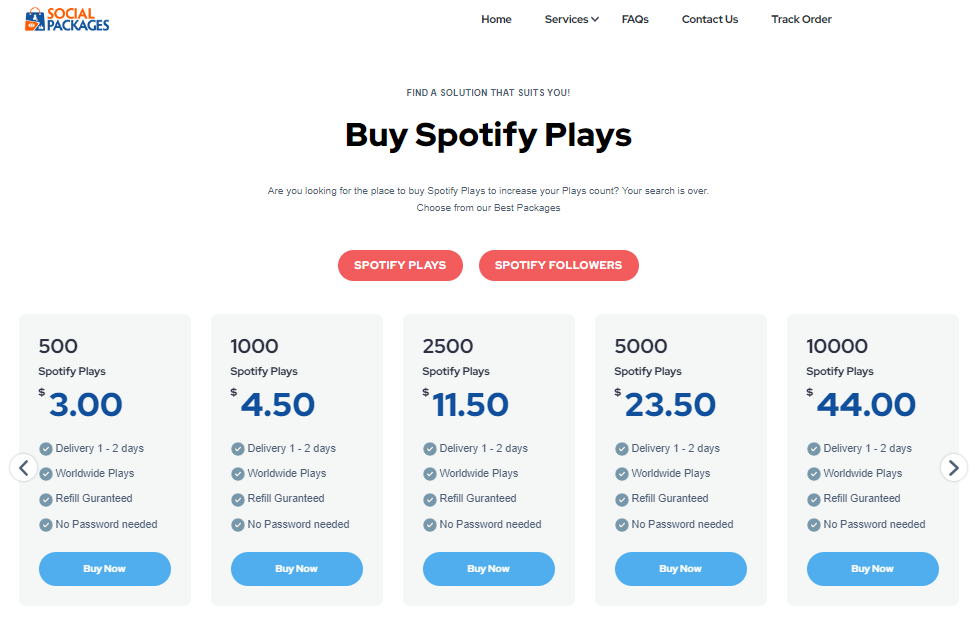
Task: Click checkmark icon beside 2500 plan Refill Guranteed
Action: [429, 499]
